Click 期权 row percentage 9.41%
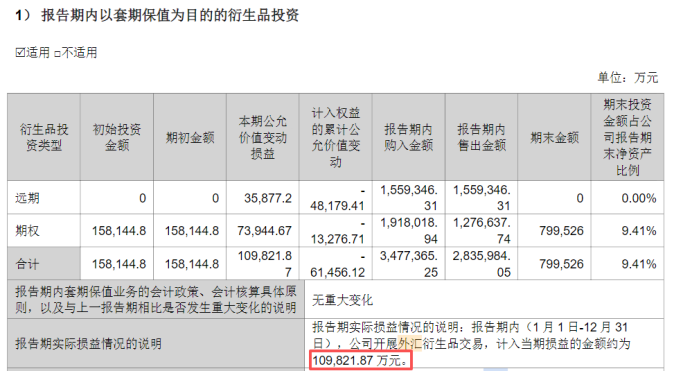The image size is (693, 371). [639, 231]
